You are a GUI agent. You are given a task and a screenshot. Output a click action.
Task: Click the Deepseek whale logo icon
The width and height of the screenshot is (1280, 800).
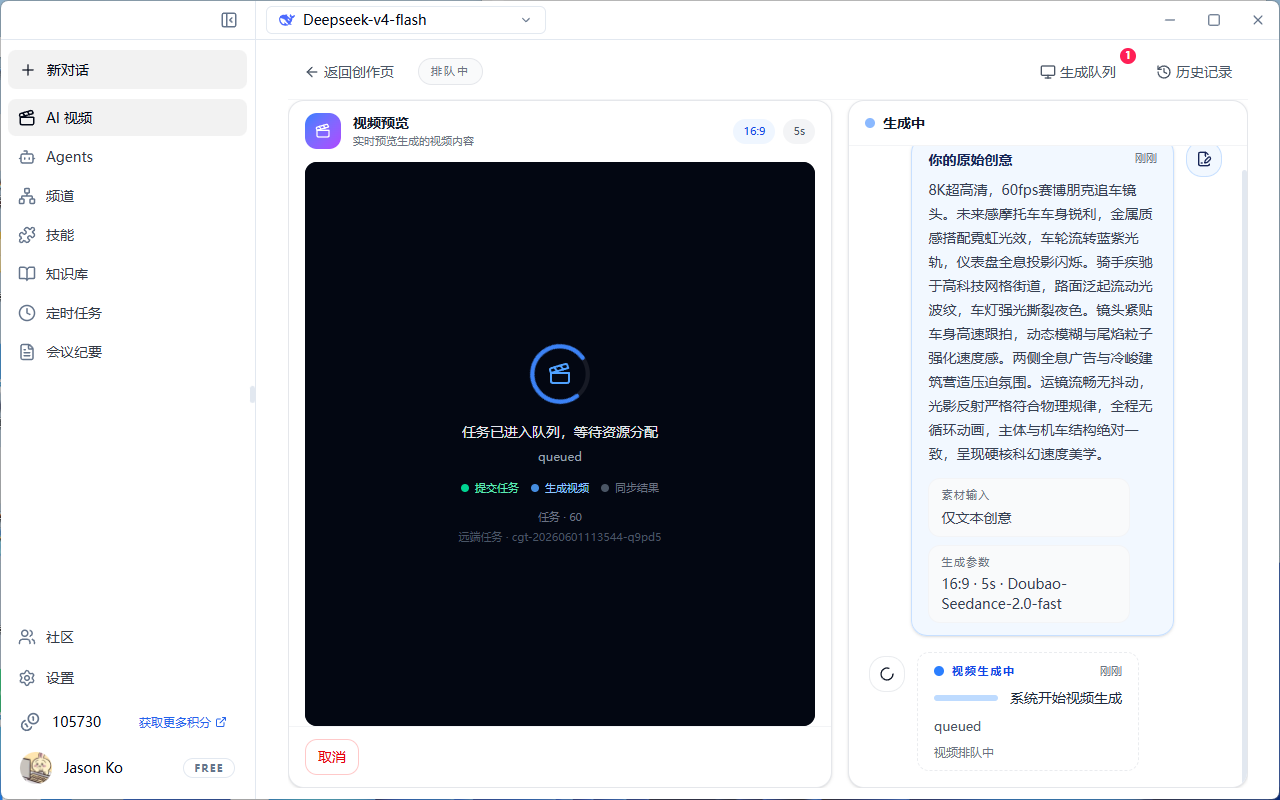[x=287, y=20]
